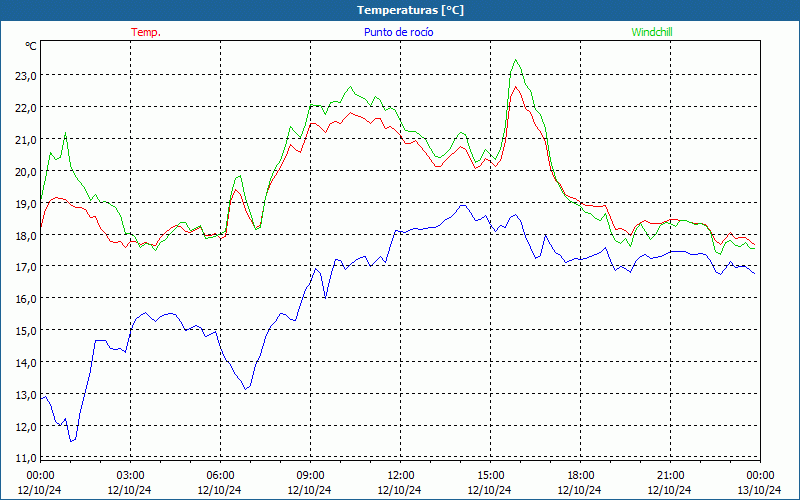Click the 12/10/24 date under 21:00
Image resolution: width=800 pixels, height=500 pixels.
click(x=669, y=490)
